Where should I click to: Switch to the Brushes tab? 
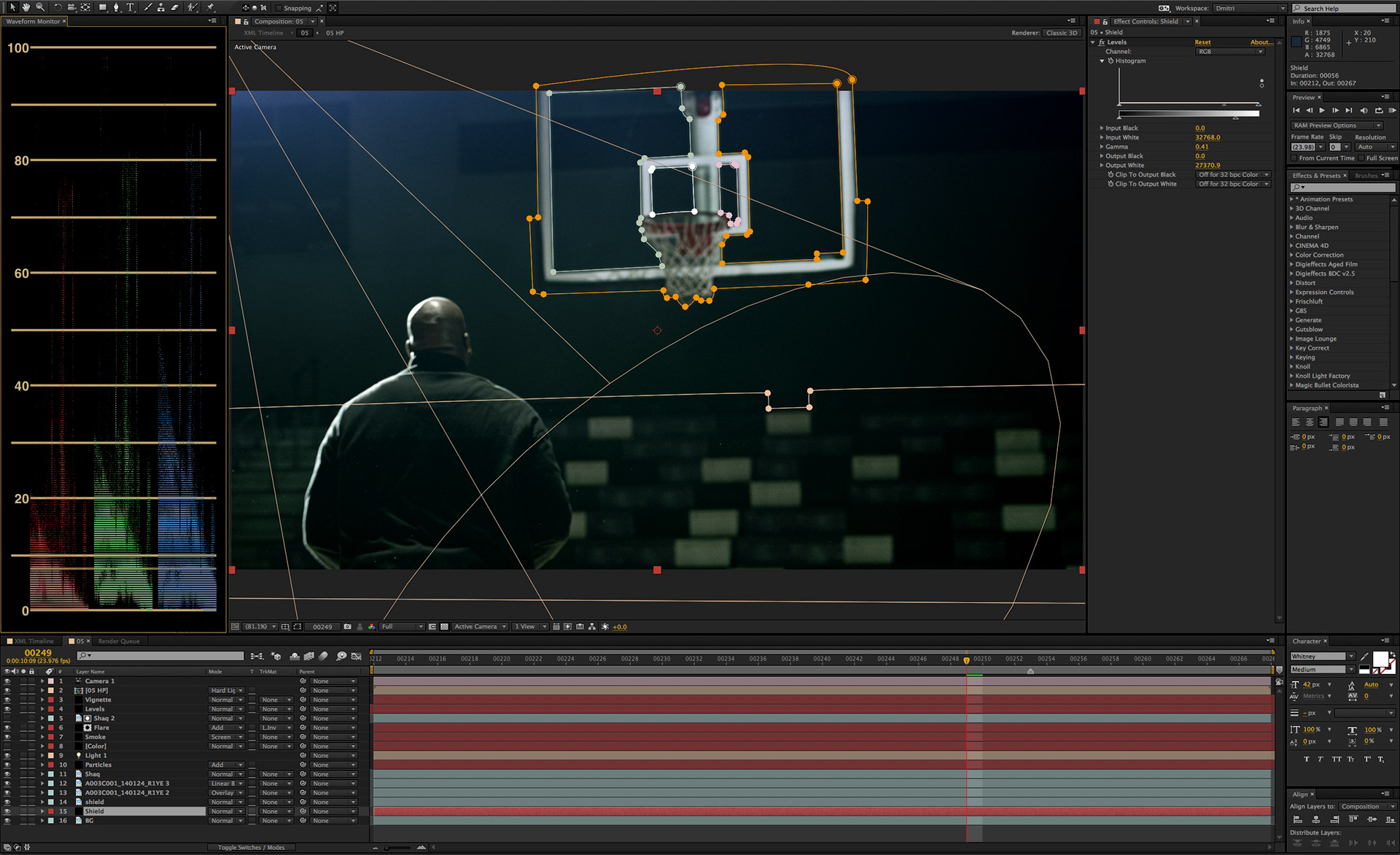click(1366, 176)
